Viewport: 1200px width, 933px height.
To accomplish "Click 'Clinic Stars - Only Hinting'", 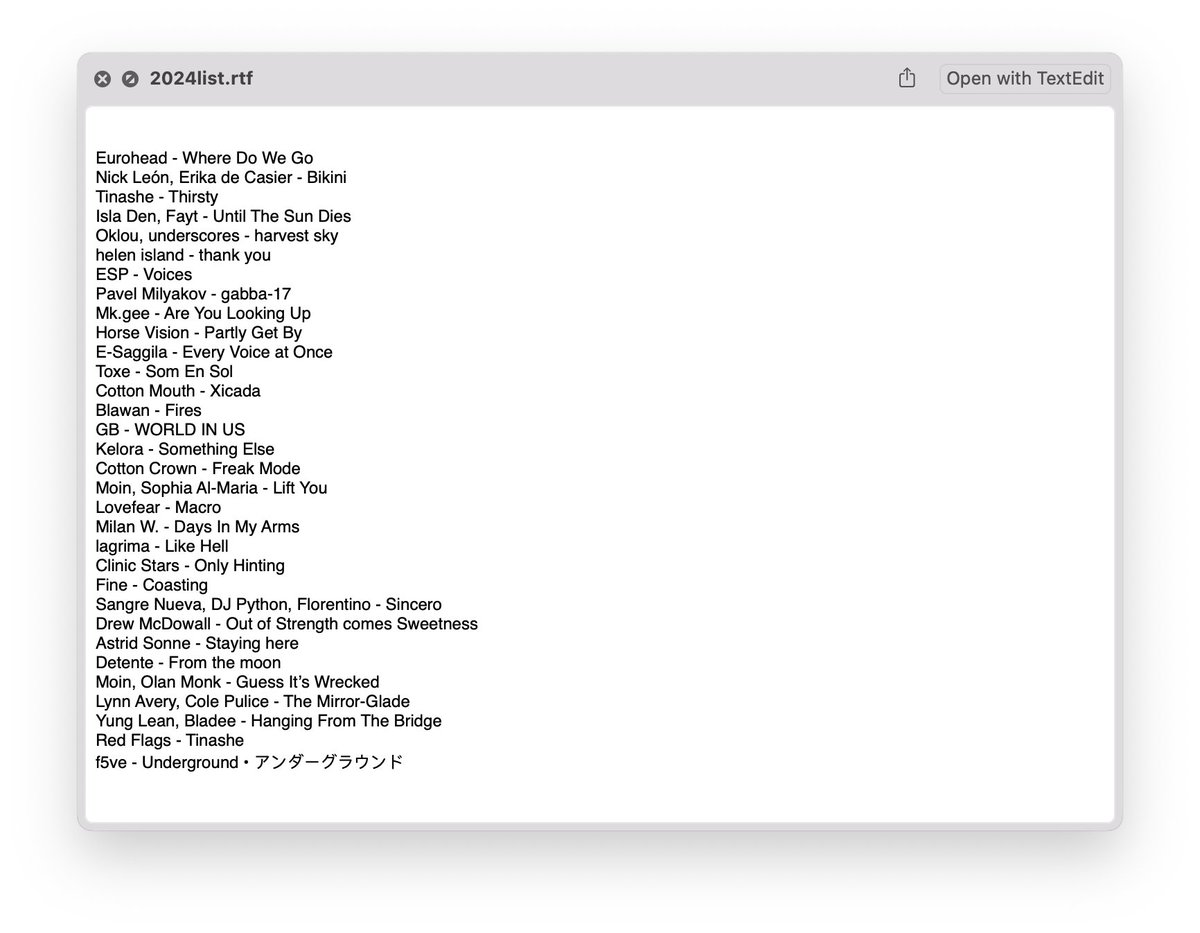I will coord(190,566).
